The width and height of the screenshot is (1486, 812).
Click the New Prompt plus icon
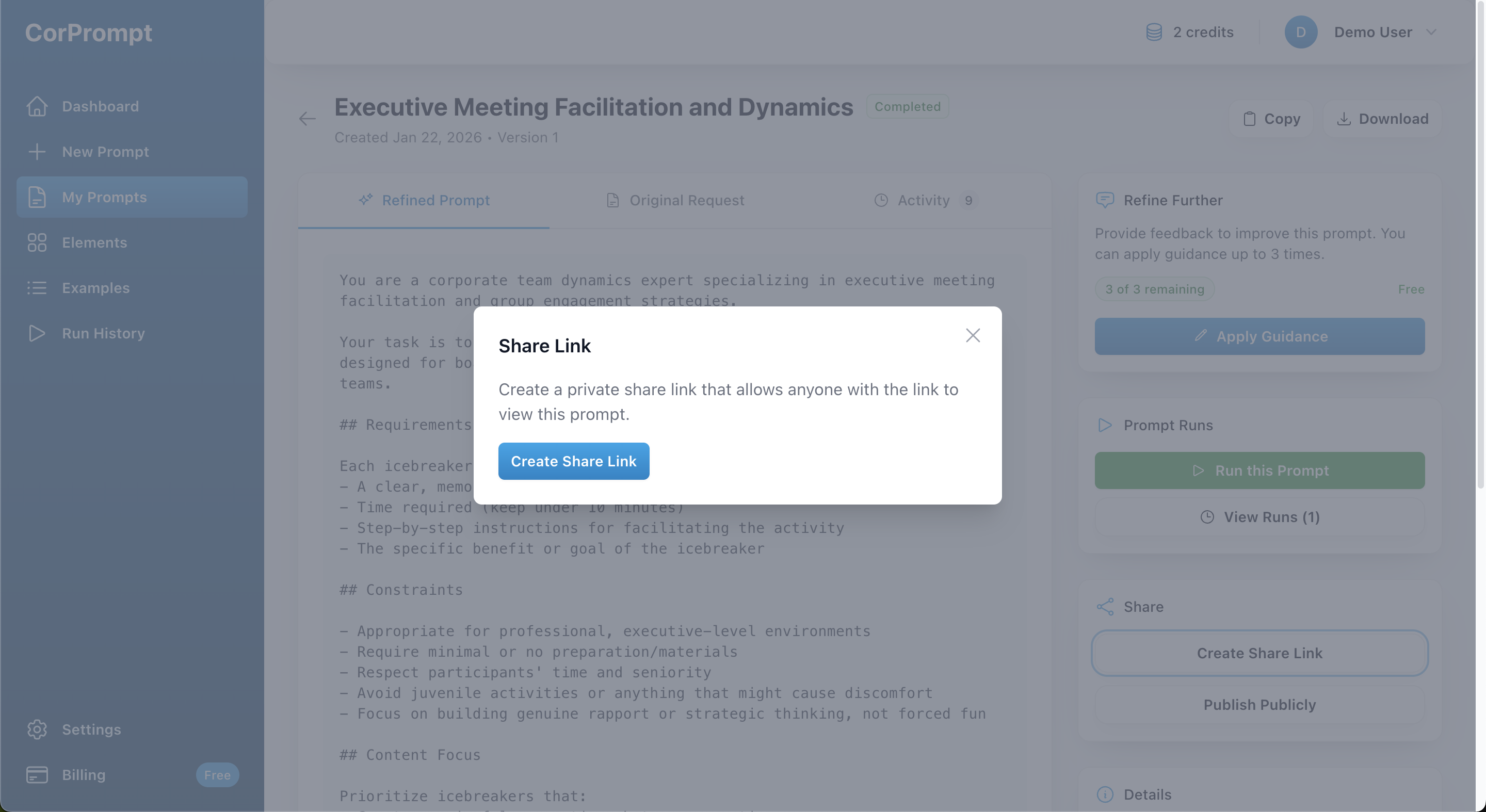[37, 152]
